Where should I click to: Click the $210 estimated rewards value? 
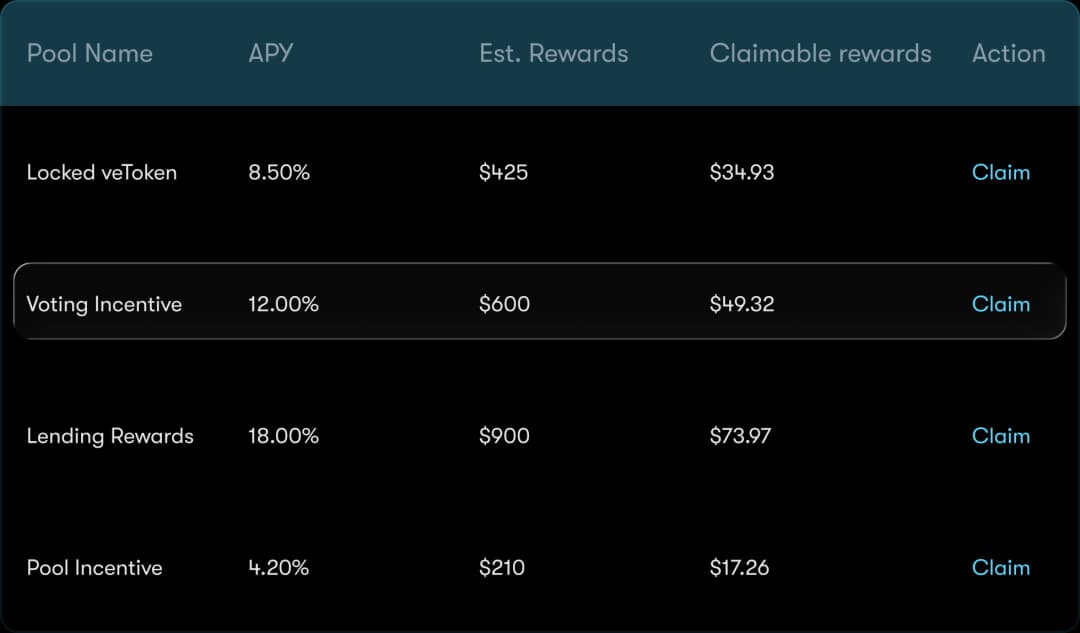[x=501, y=568]
